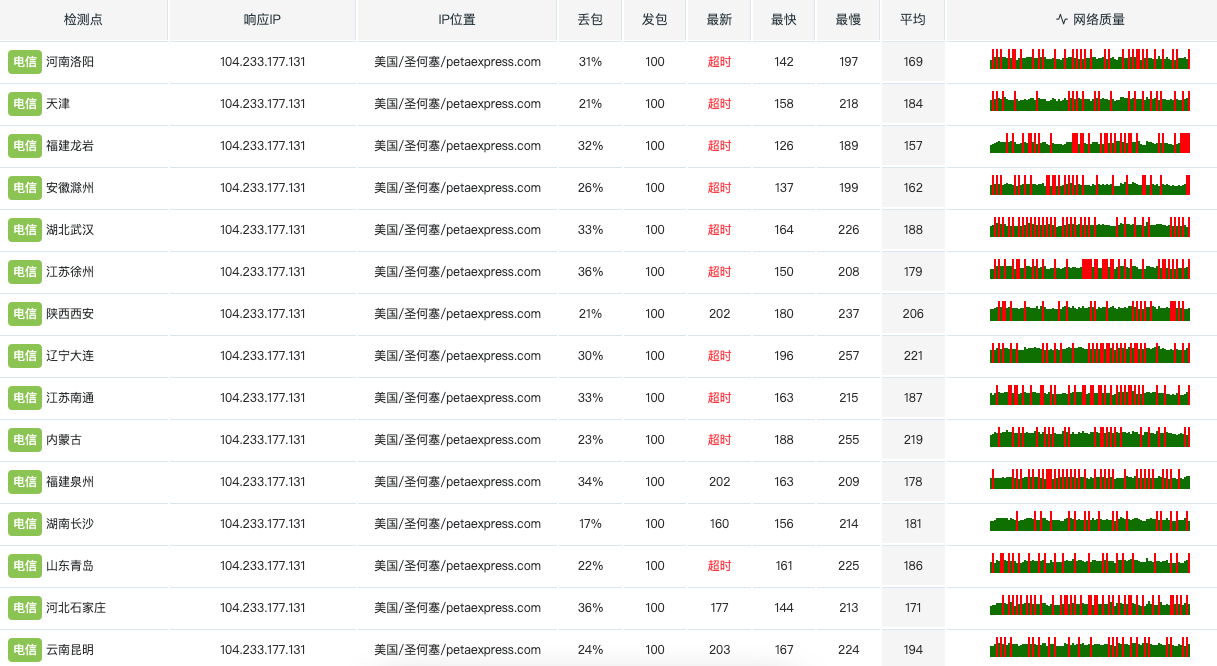Click the 电信 badge beside 天津
The height and width of the screenshot is (666, 1217).
[x=25, y=104]
